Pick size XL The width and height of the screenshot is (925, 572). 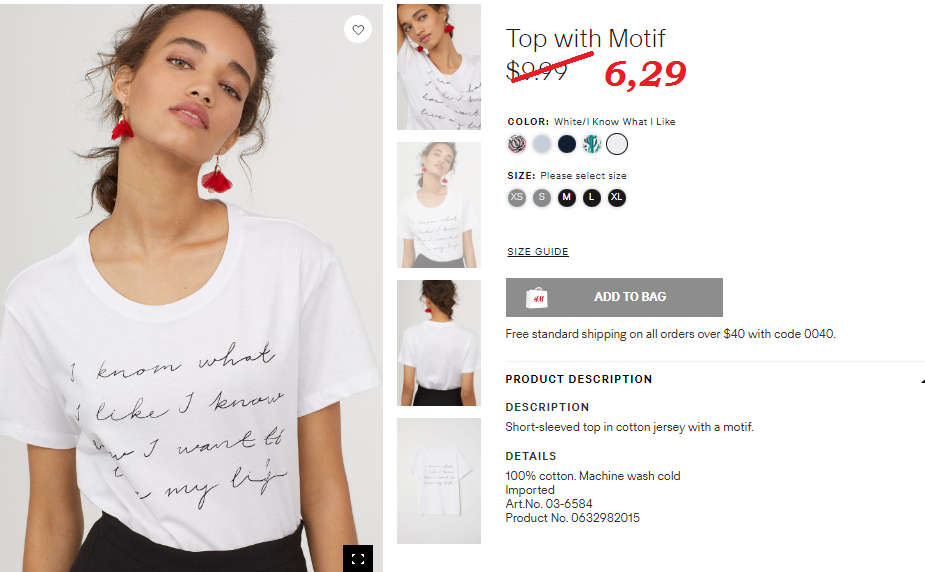[617, 198]
